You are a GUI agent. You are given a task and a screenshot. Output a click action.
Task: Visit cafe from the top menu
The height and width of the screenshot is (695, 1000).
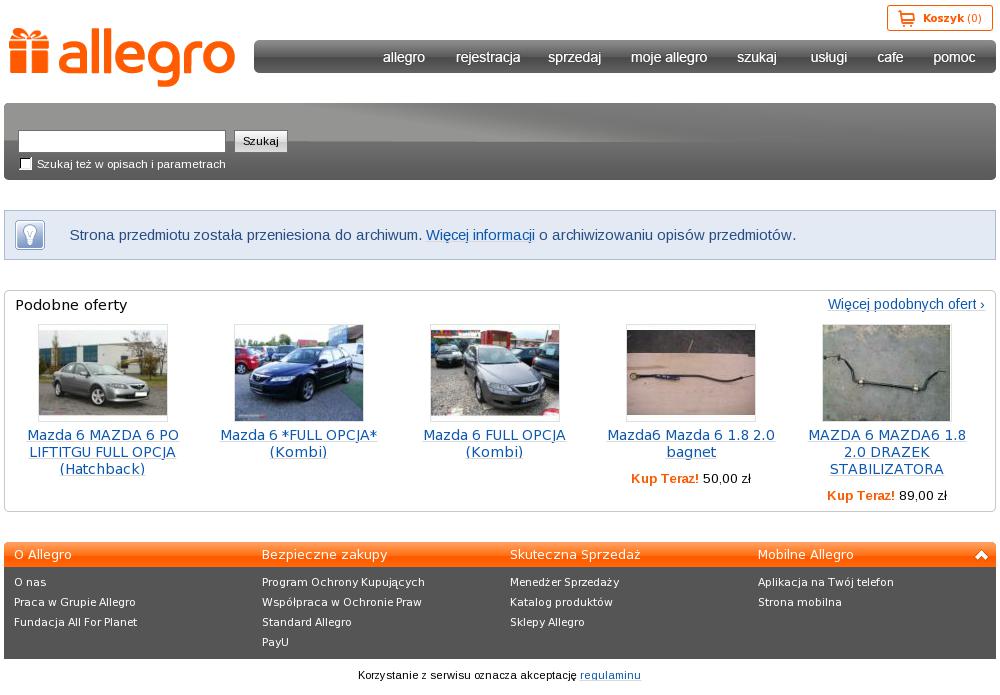[x=890, y=57]
